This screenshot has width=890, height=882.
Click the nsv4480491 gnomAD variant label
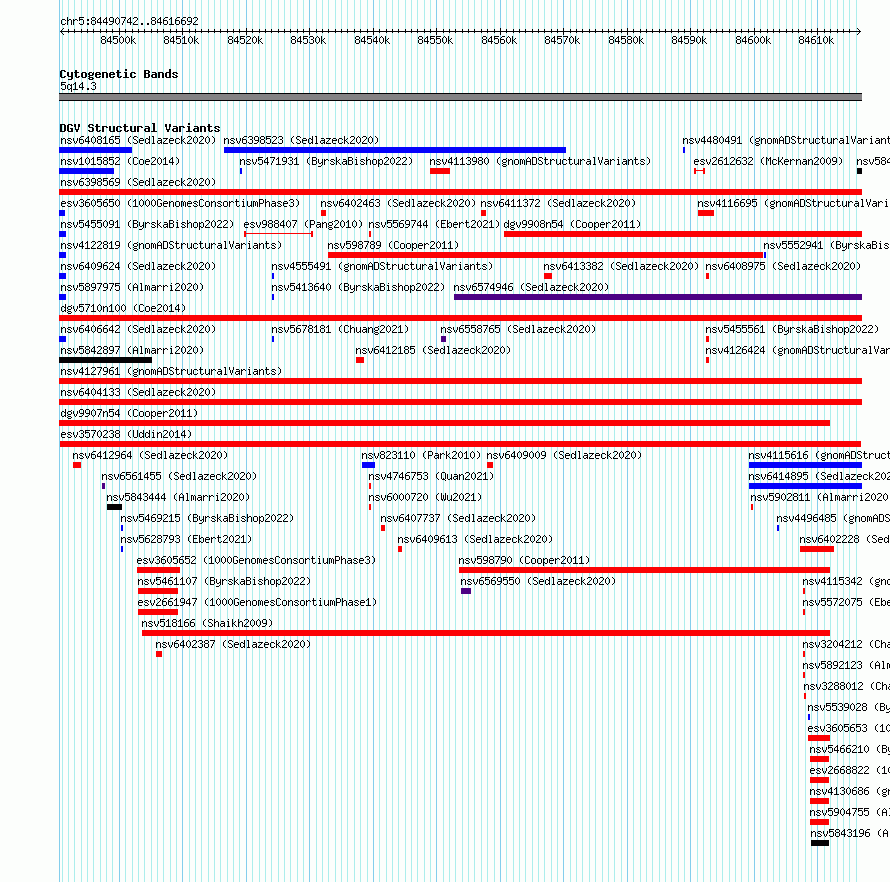pos(786,140)
